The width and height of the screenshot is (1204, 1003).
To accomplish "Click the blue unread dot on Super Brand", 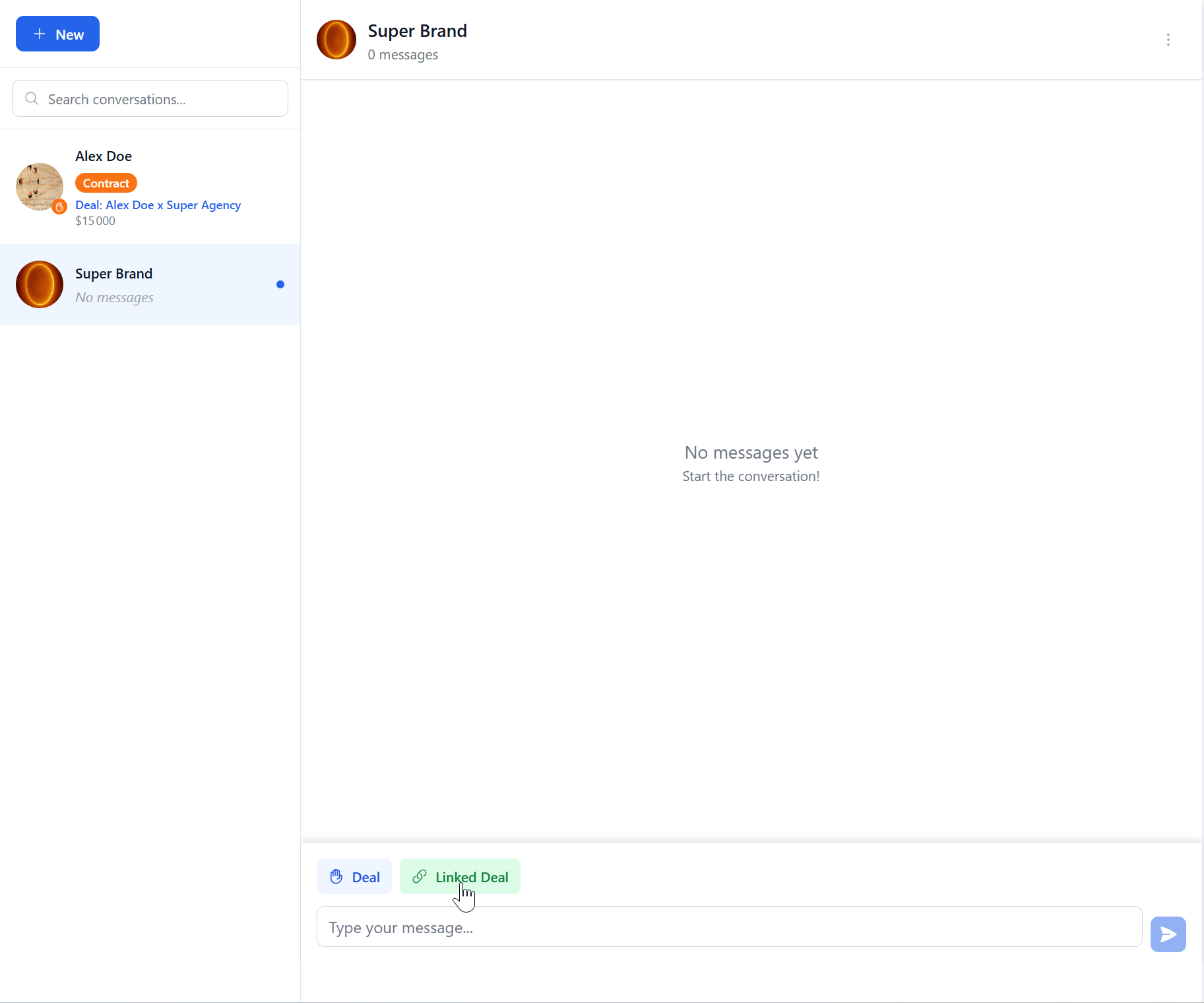I will click(280, 284).
